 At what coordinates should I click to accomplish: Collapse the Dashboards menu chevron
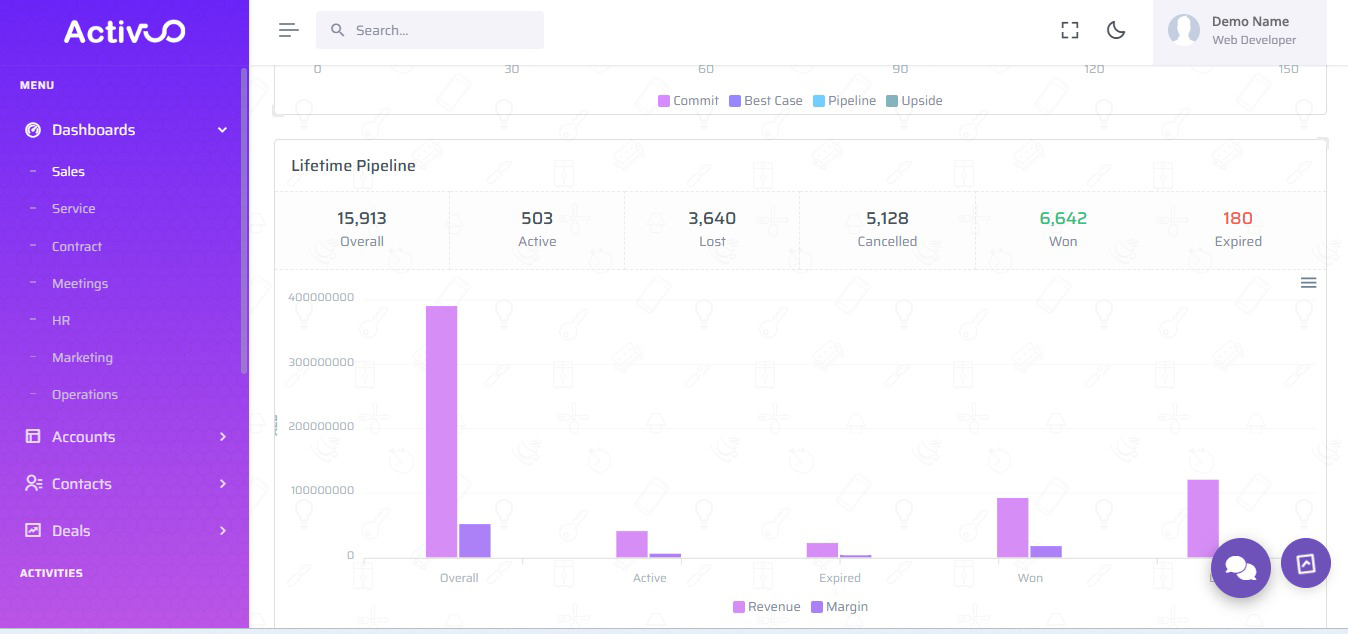[x=222, y=130]
